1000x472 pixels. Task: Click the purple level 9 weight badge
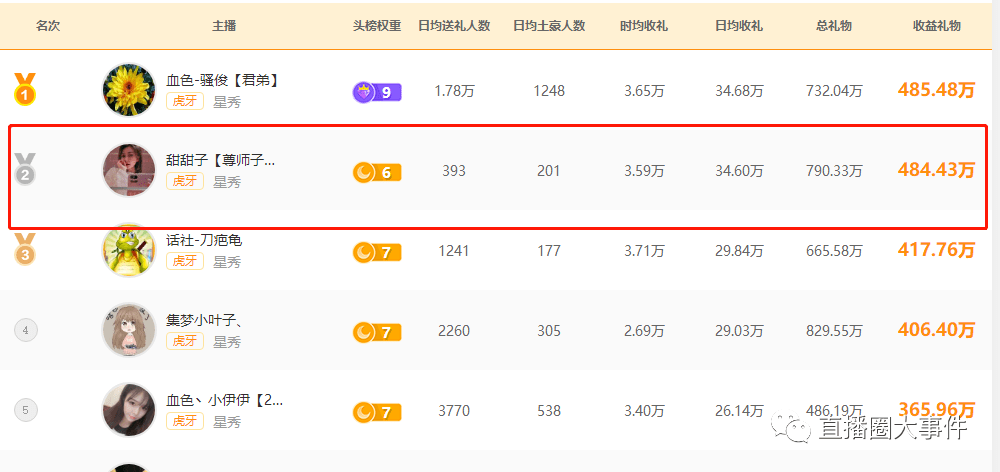click(377, 92)
